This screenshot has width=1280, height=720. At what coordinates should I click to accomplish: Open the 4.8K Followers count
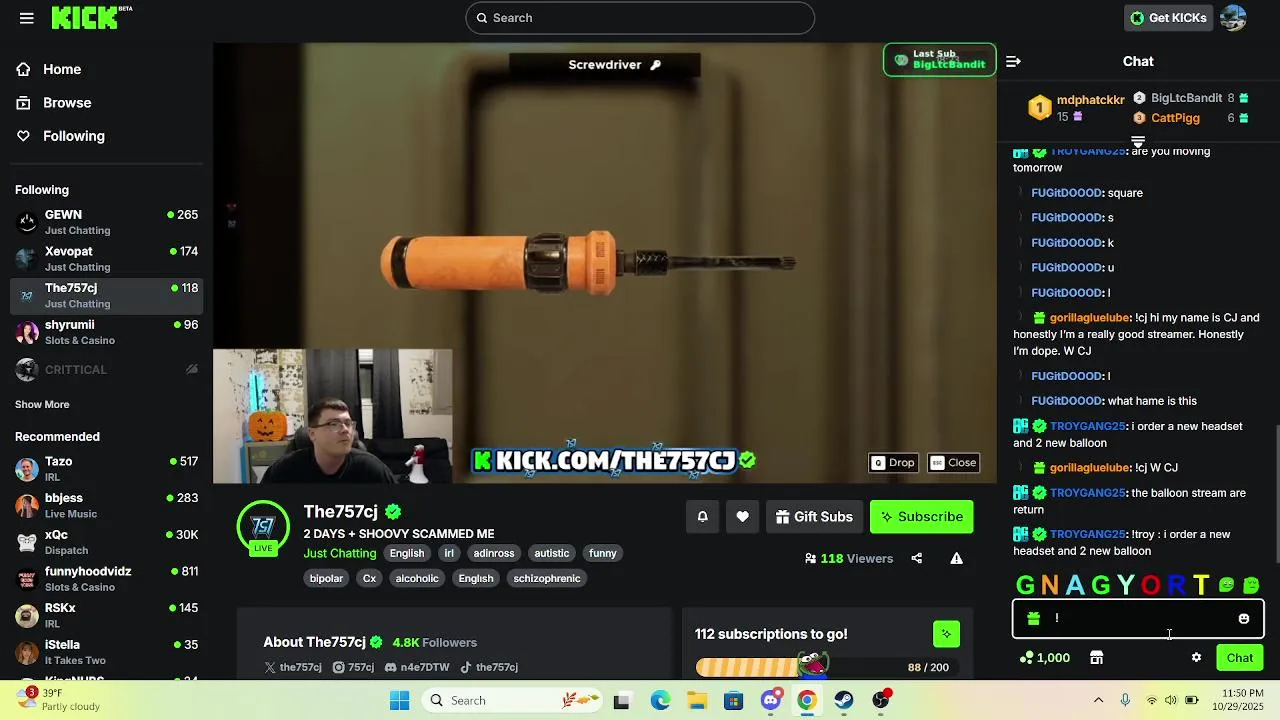[x=435, y=643]
